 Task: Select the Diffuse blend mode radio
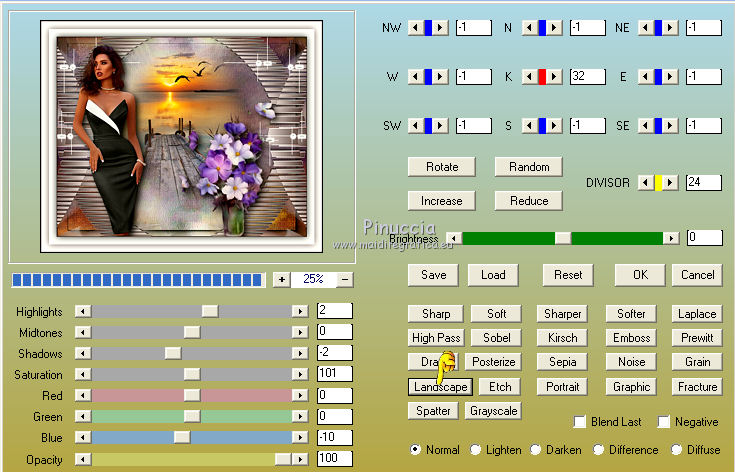(x=676, y=450)
